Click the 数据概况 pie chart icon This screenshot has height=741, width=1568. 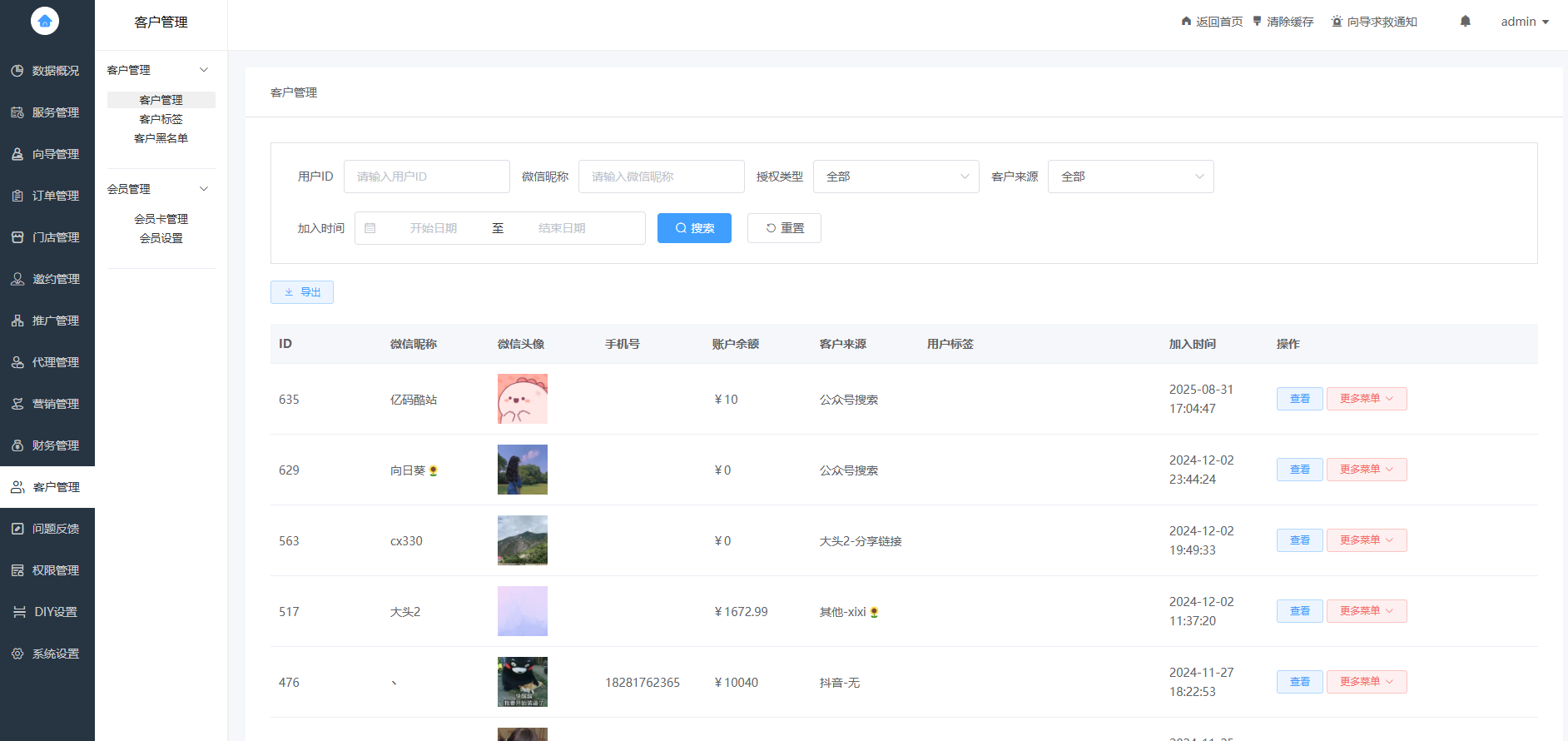point(17,71)
